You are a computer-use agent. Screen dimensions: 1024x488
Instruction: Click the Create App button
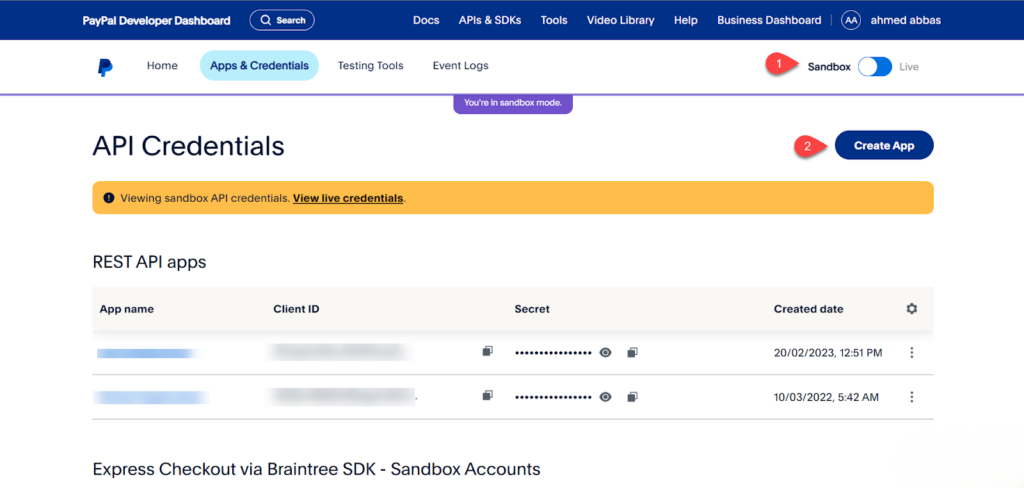click(884, 146)
